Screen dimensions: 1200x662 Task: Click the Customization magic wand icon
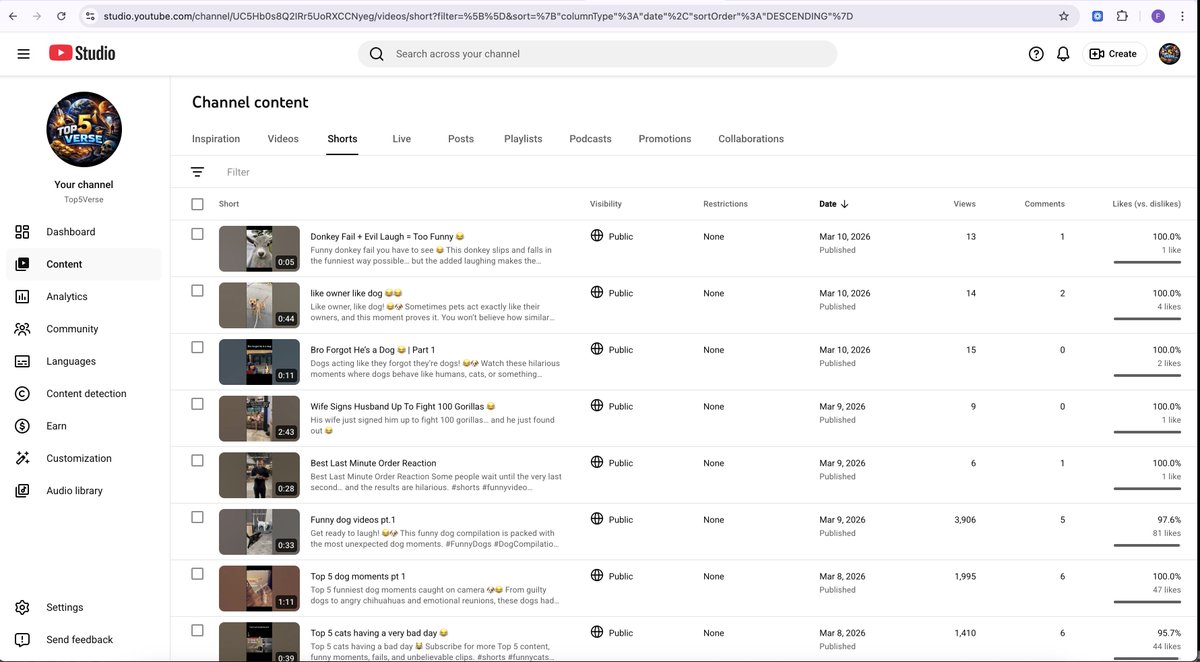click(22, 458)
